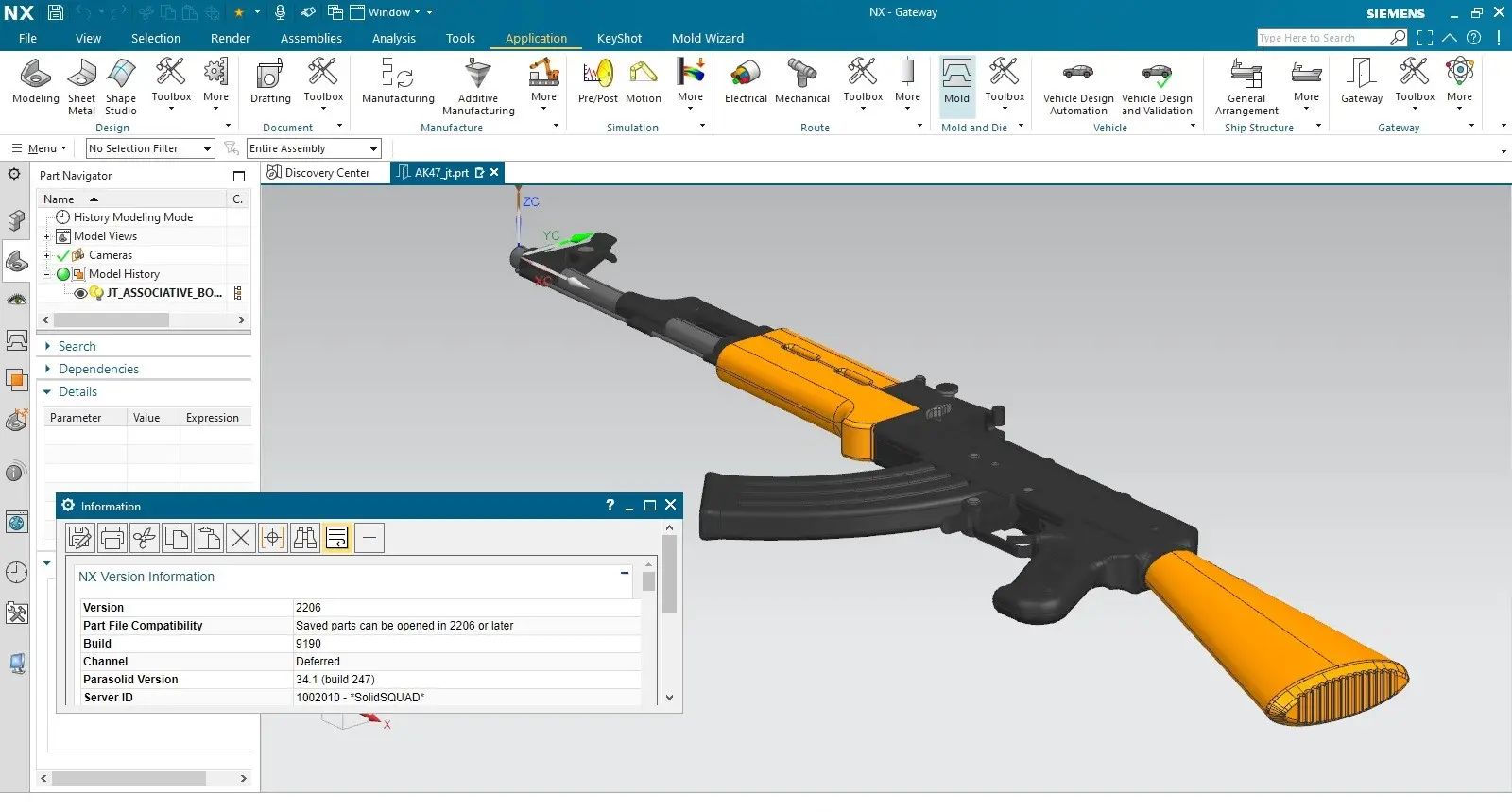Click the Parasolid Version row label

click(x=130, y=680)
